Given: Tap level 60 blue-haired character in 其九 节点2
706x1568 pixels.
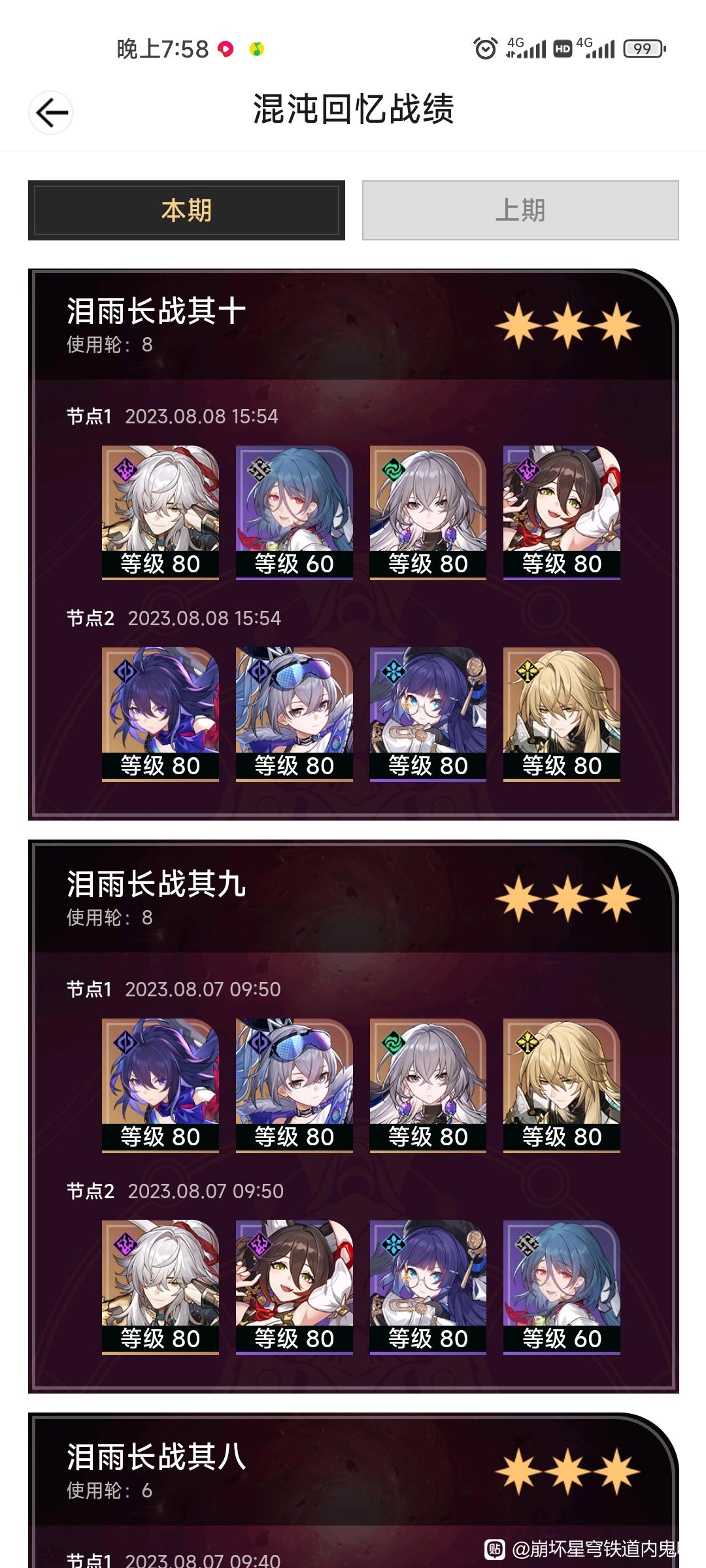Looking at the screenshot, I should [562, 1287].
